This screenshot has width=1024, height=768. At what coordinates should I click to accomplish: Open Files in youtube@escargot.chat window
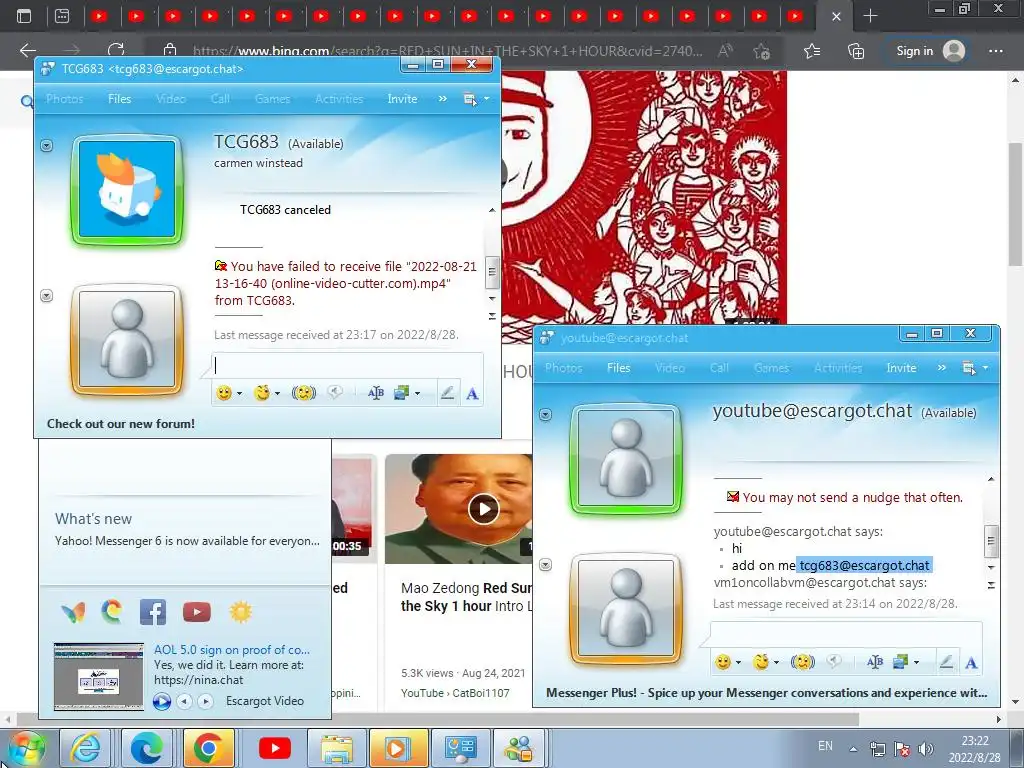click(x=618, y=368)
